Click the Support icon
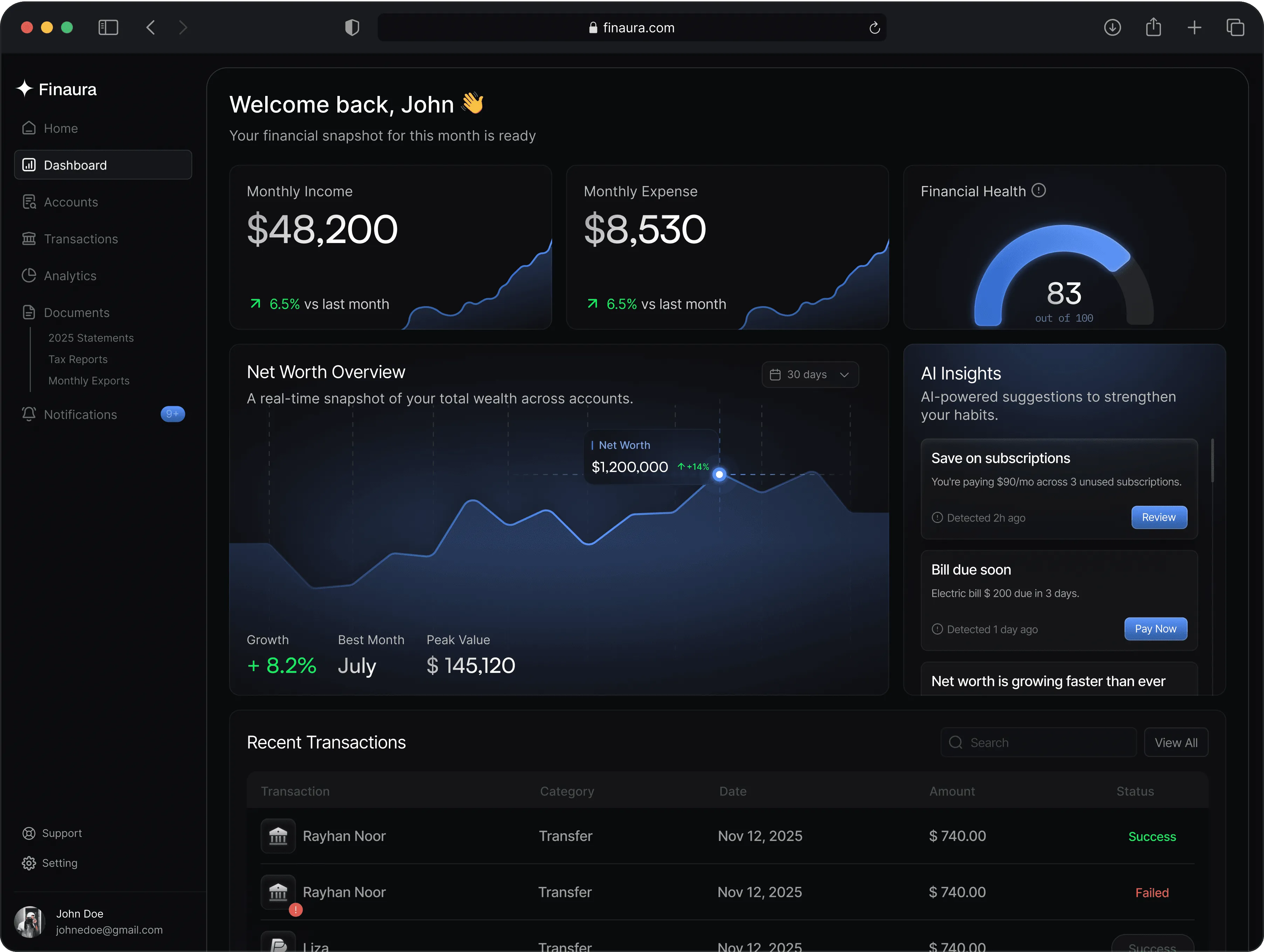Screen dimensions: 1264x952 pos(30,833)
